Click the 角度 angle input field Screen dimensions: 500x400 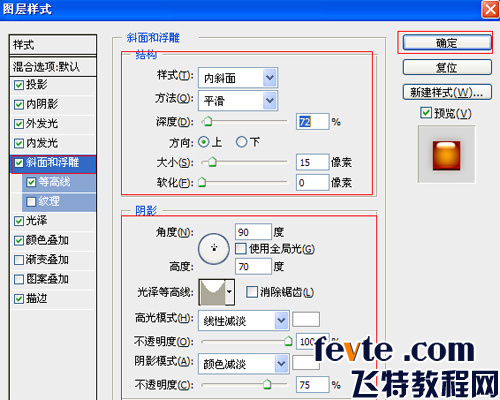(x=253, y=232)
